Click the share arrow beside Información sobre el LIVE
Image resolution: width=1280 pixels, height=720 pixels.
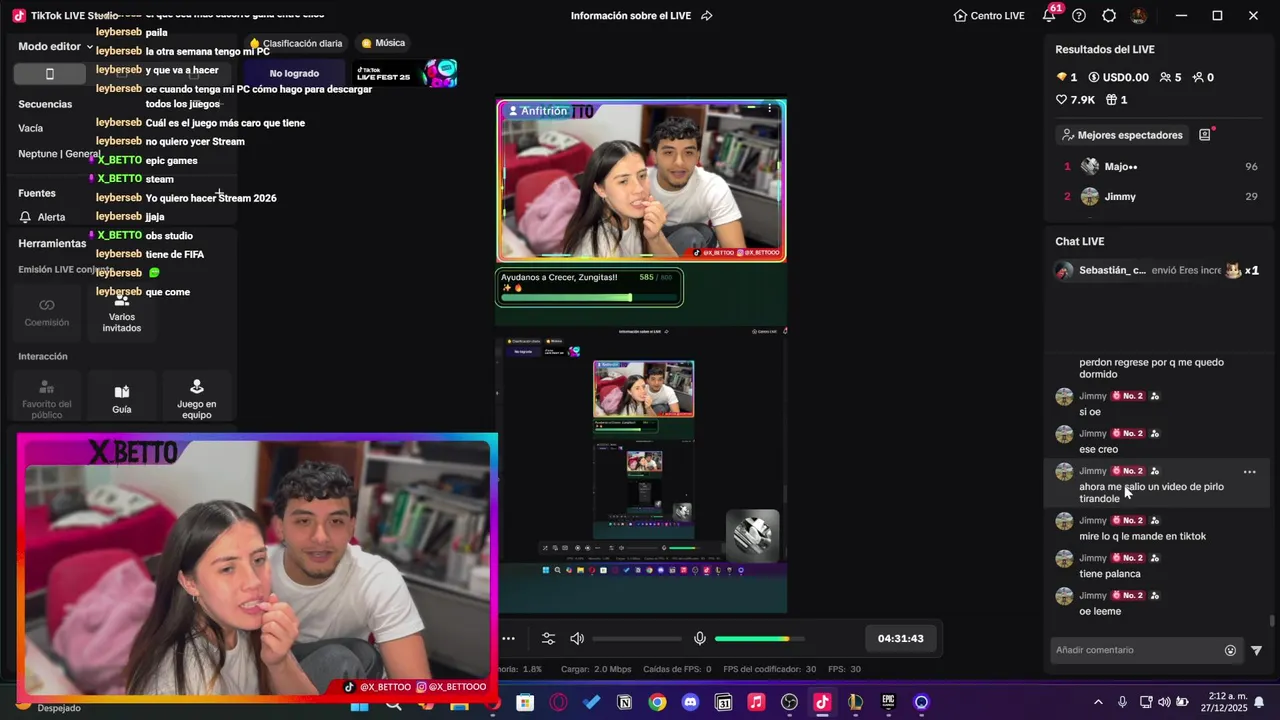click(707, 16)
